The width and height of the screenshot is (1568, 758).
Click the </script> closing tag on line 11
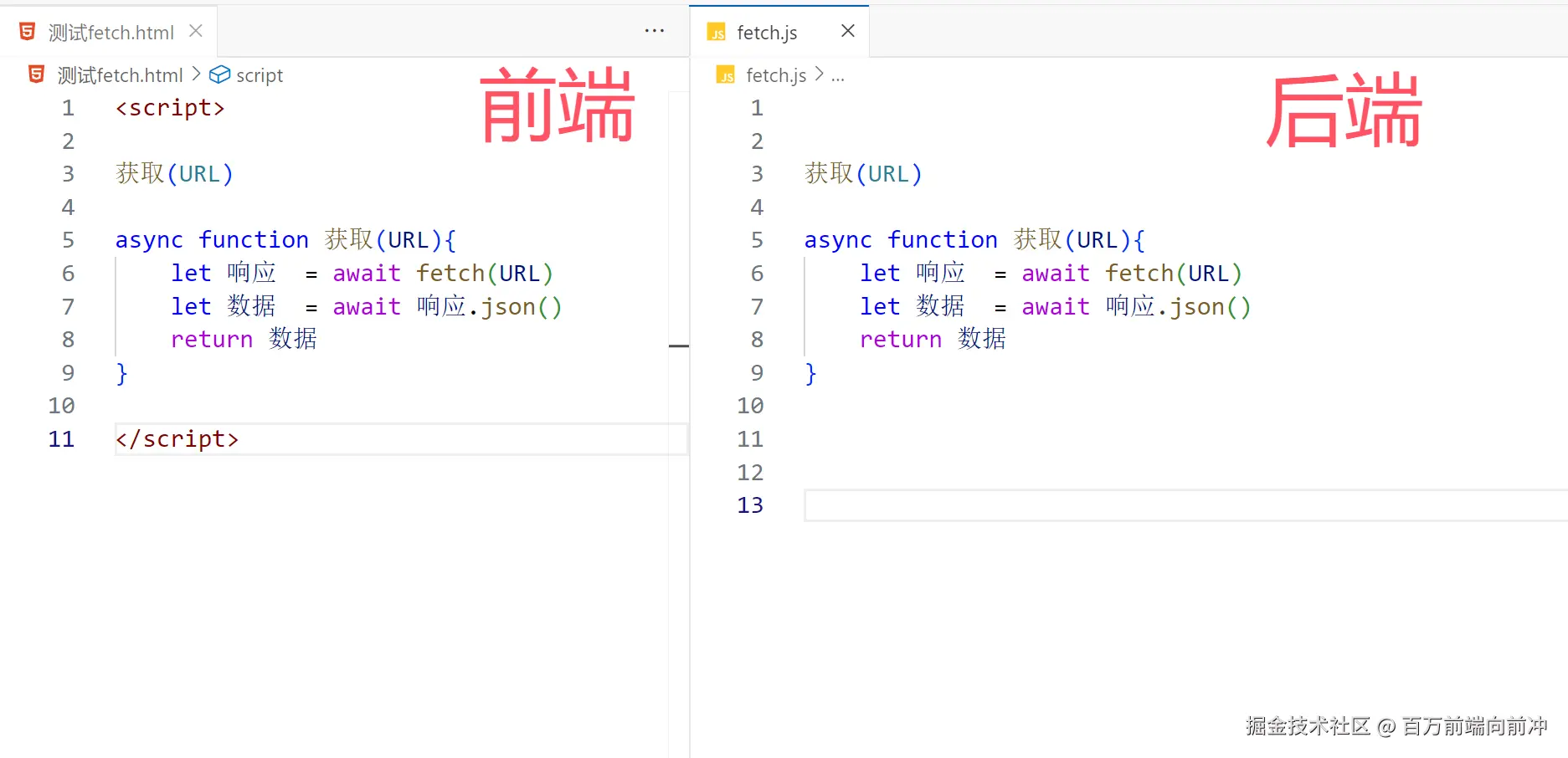click(177, 439)
